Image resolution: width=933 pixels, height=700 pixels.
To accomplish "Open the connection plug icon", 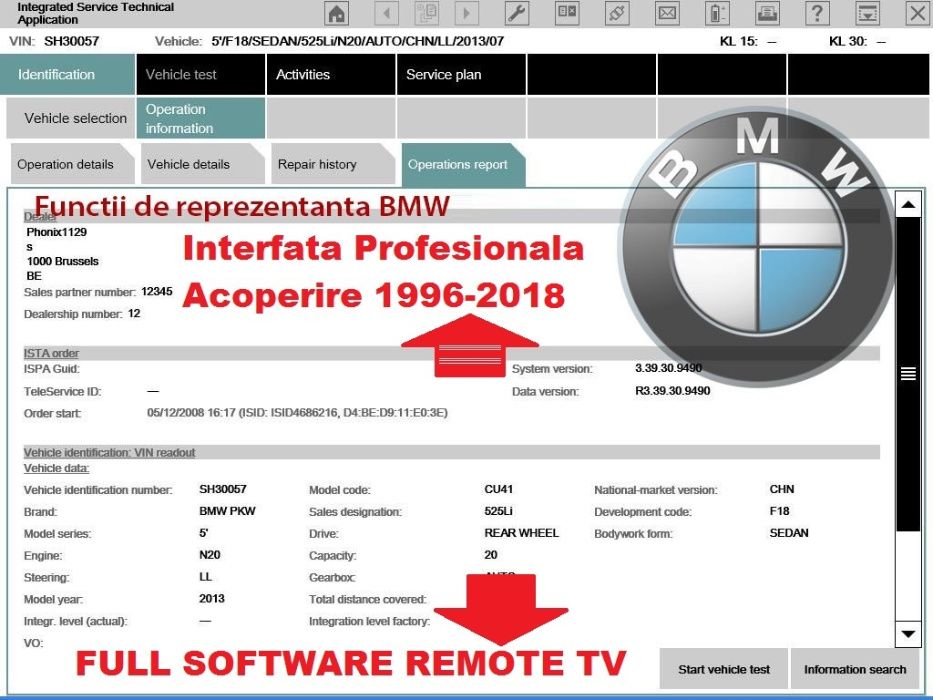I will (x=617, y=13).
